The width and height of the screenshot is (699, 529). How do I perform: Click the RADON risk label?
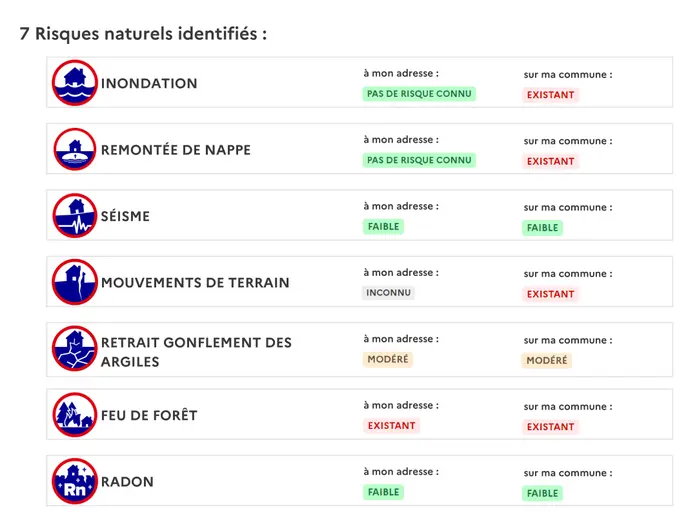coord(127,482)
